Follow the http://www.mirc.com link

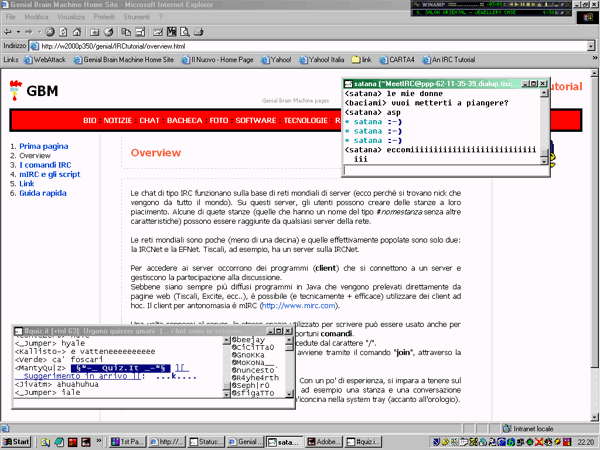tap(298, 306)
